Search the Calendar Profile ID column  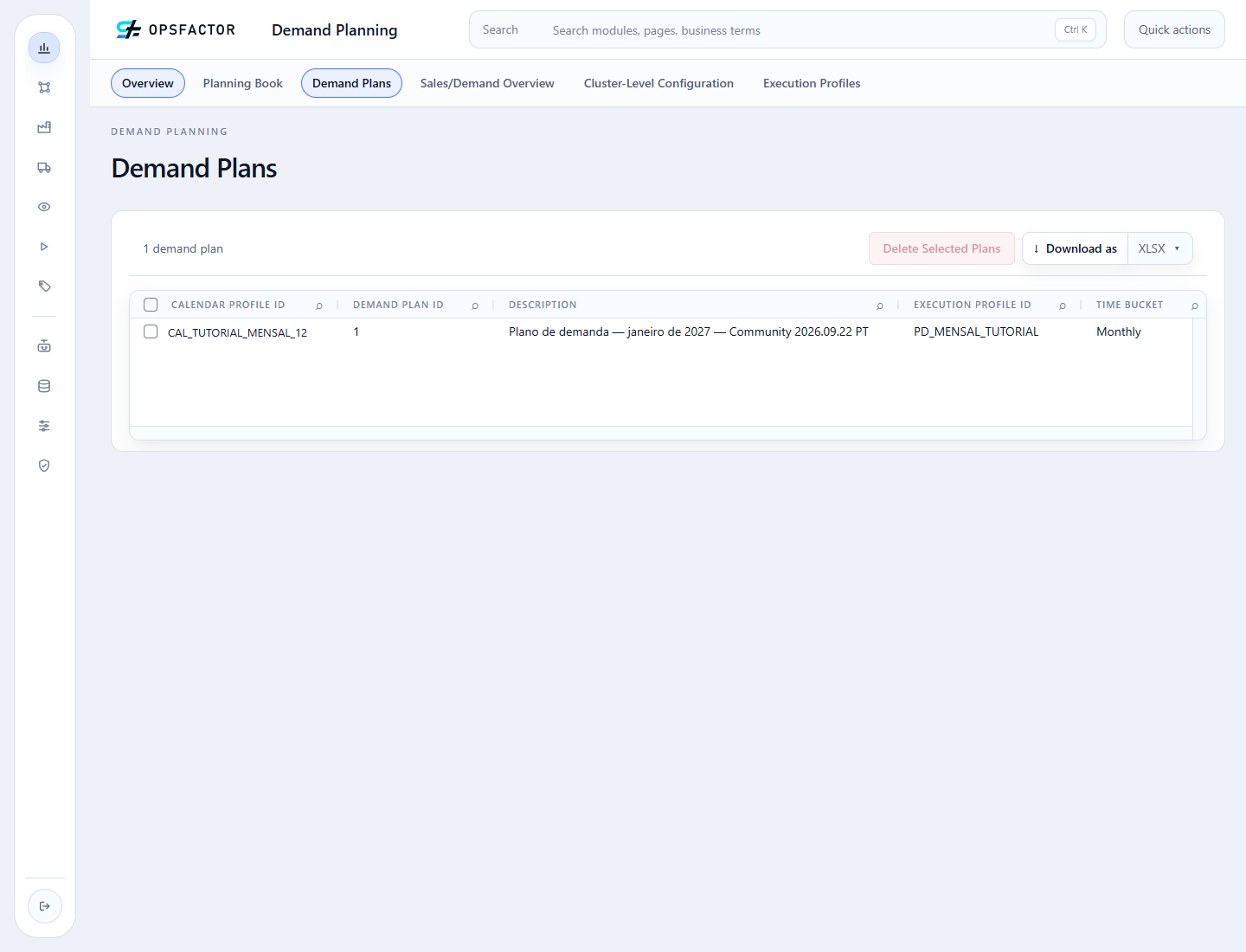(x=319, y=306)
